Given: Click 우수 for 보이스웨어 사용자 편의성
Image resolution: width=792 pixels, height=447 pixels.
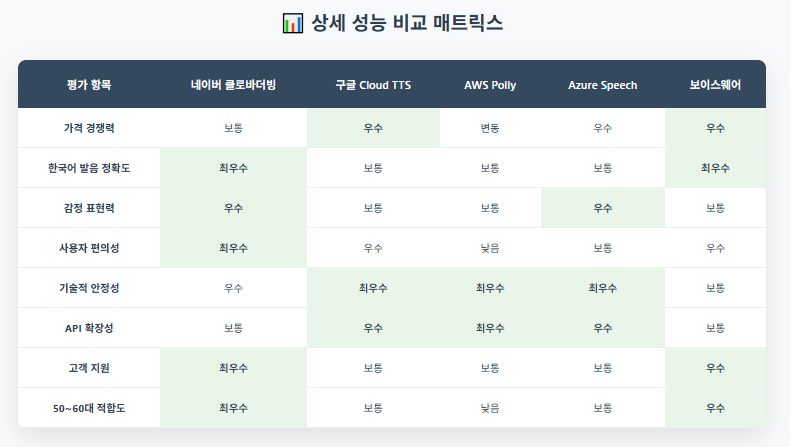Looking at the screenshot, I should click(715, 247).
